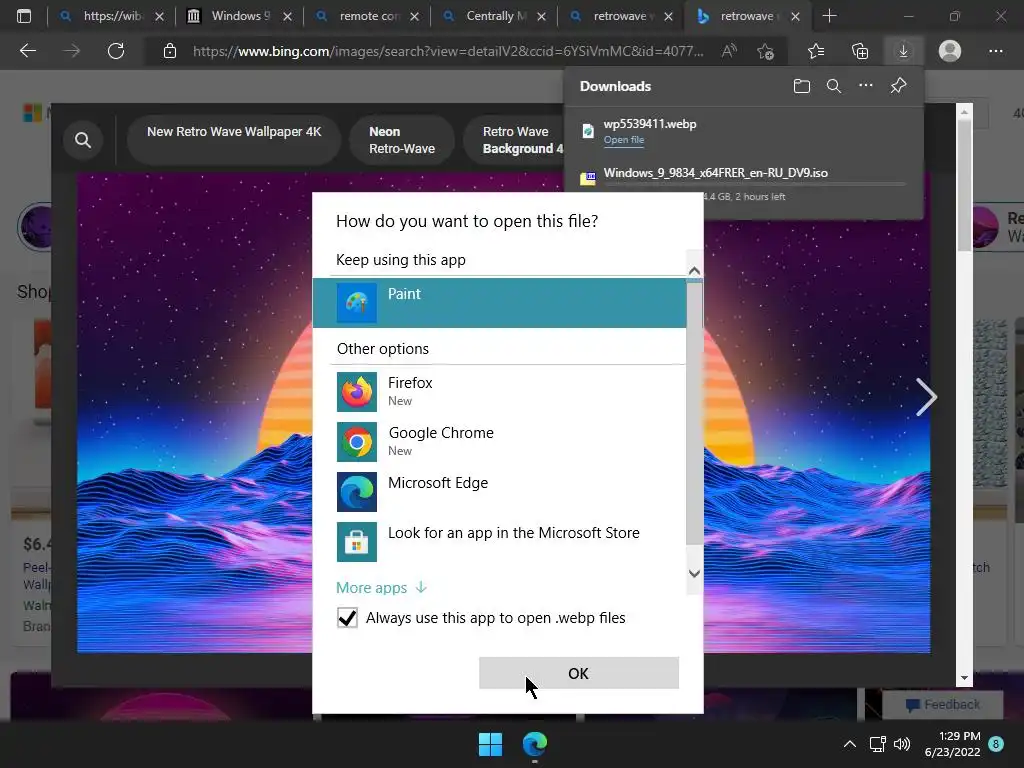Screen dimensions: 1024x768
Task: Expand the More apps list
Action: click(x=381, y=588)
